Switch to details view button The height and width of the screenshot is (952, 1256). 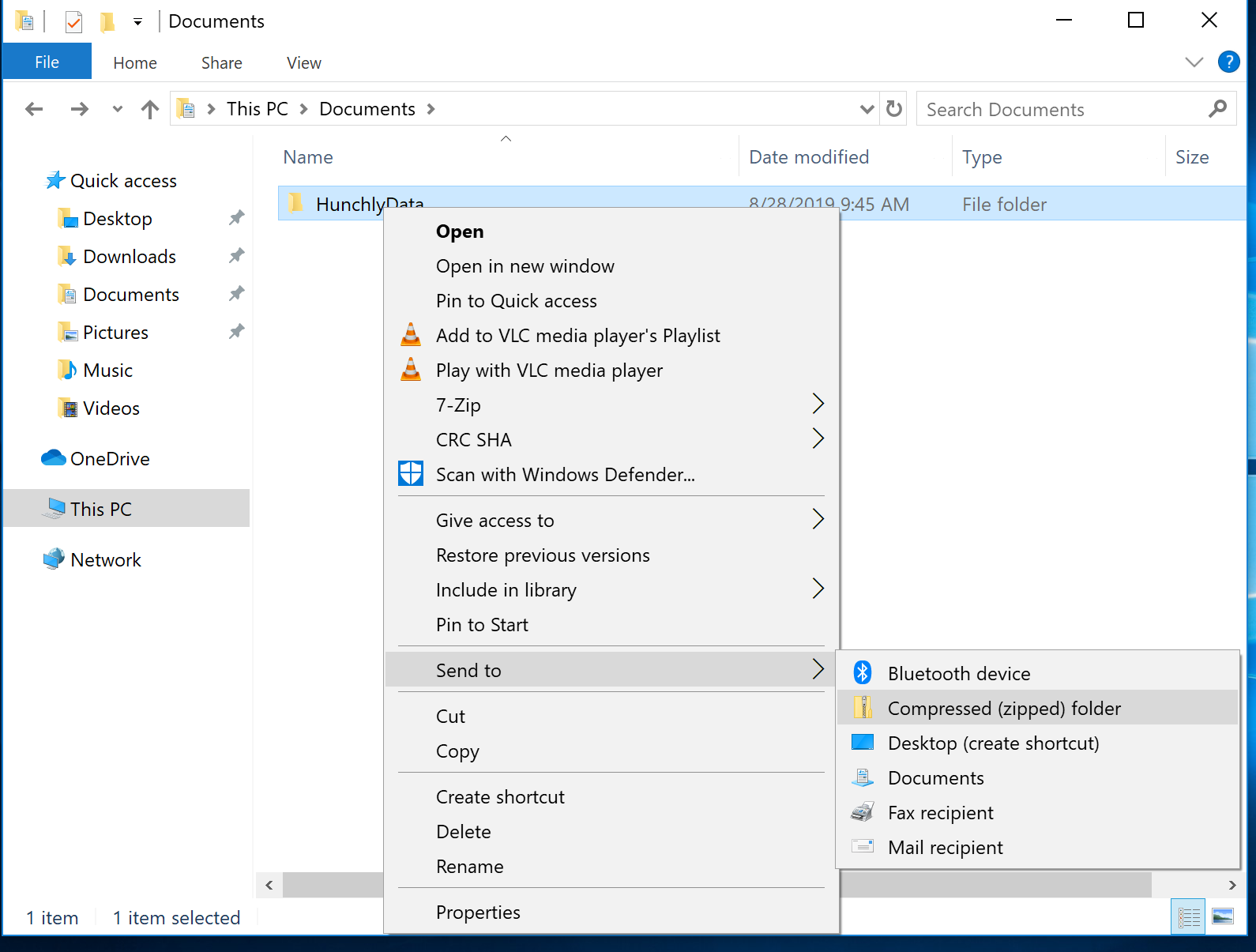(x=1188, y=916)
